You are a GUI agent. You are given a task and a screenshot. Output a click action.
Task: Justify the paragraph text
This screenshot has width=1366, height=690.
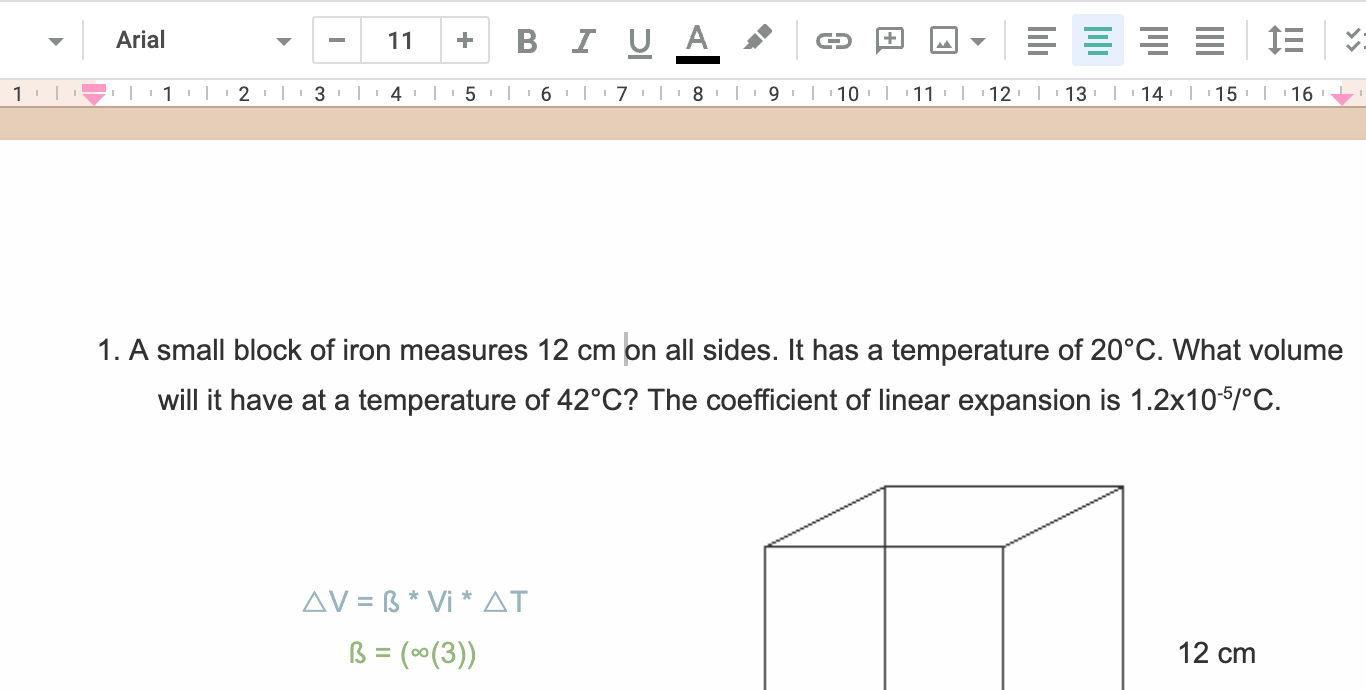click(1209, 41)
